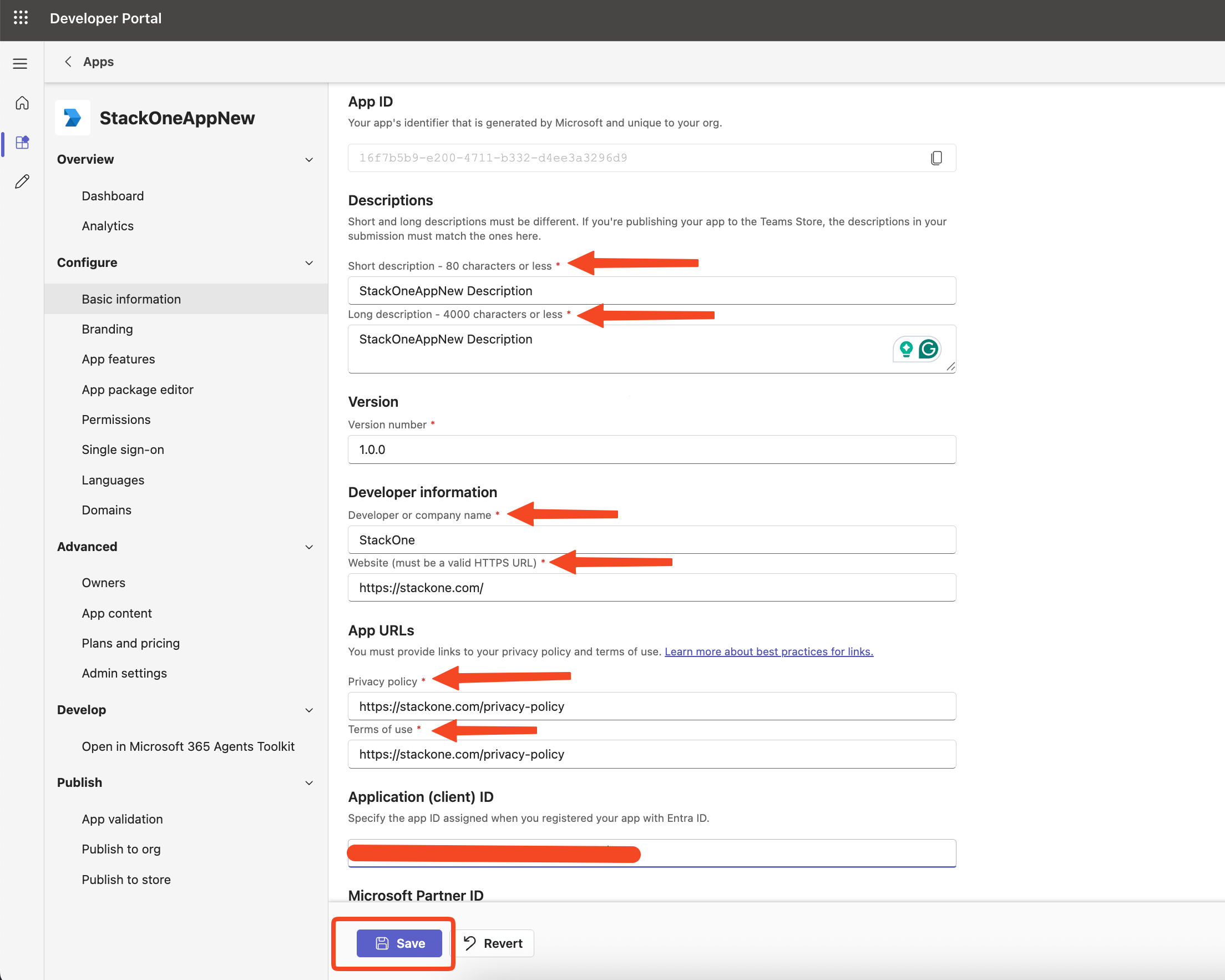Viewport: 1225px width, 980px height.
Task: Save the basic information changes
Action: click(x=399, y=943)
